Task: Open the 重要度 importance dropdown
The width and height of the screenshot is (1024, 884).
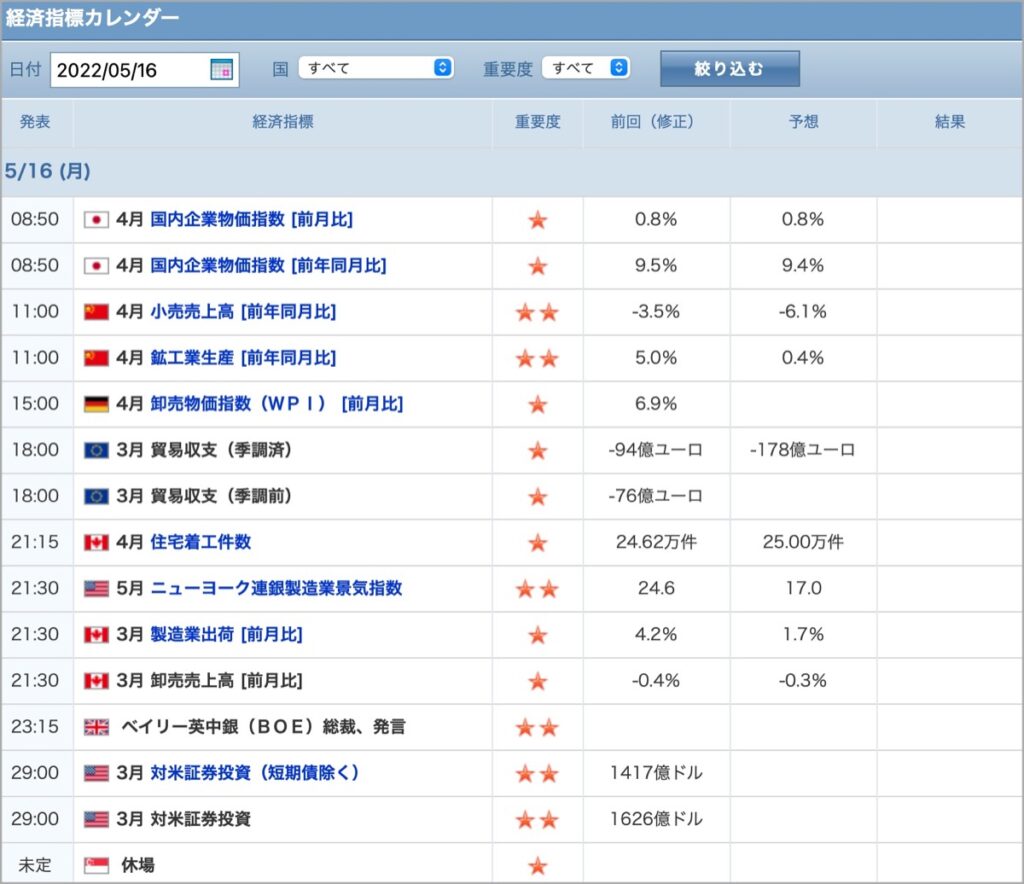Action: (586, 68)
